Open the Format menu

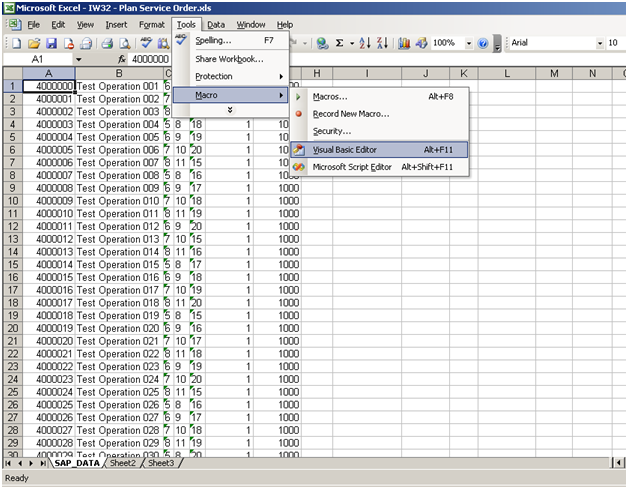[152, 25]
